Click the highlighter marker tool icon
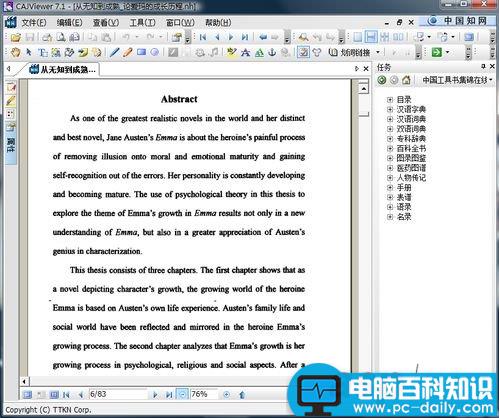499x418 pixels. click(x=231, y=52)
